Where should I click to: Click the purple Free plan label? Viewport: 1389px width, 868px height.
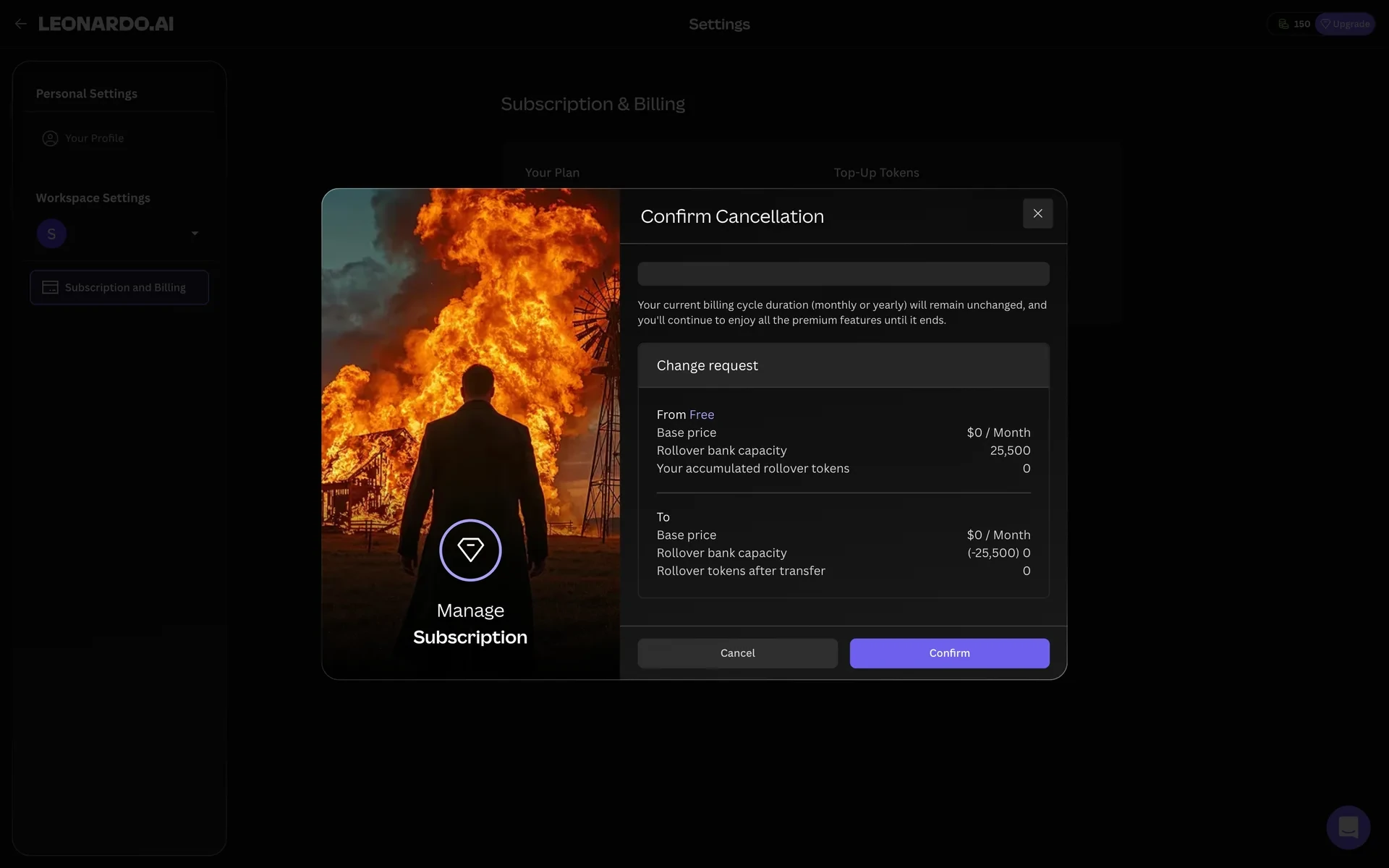(x=702, y=414)
